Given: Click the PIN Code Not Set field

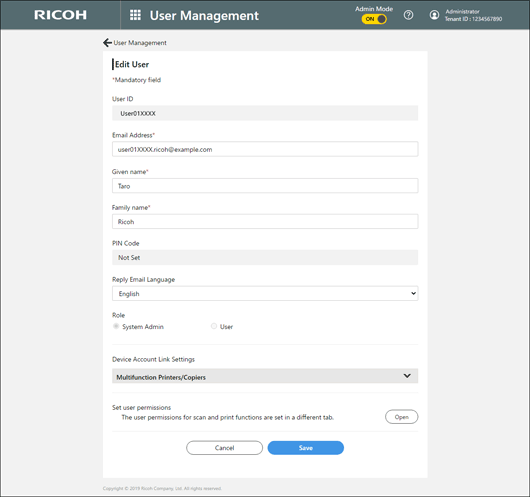Looking at the screenshot, I should coord(265,258).
